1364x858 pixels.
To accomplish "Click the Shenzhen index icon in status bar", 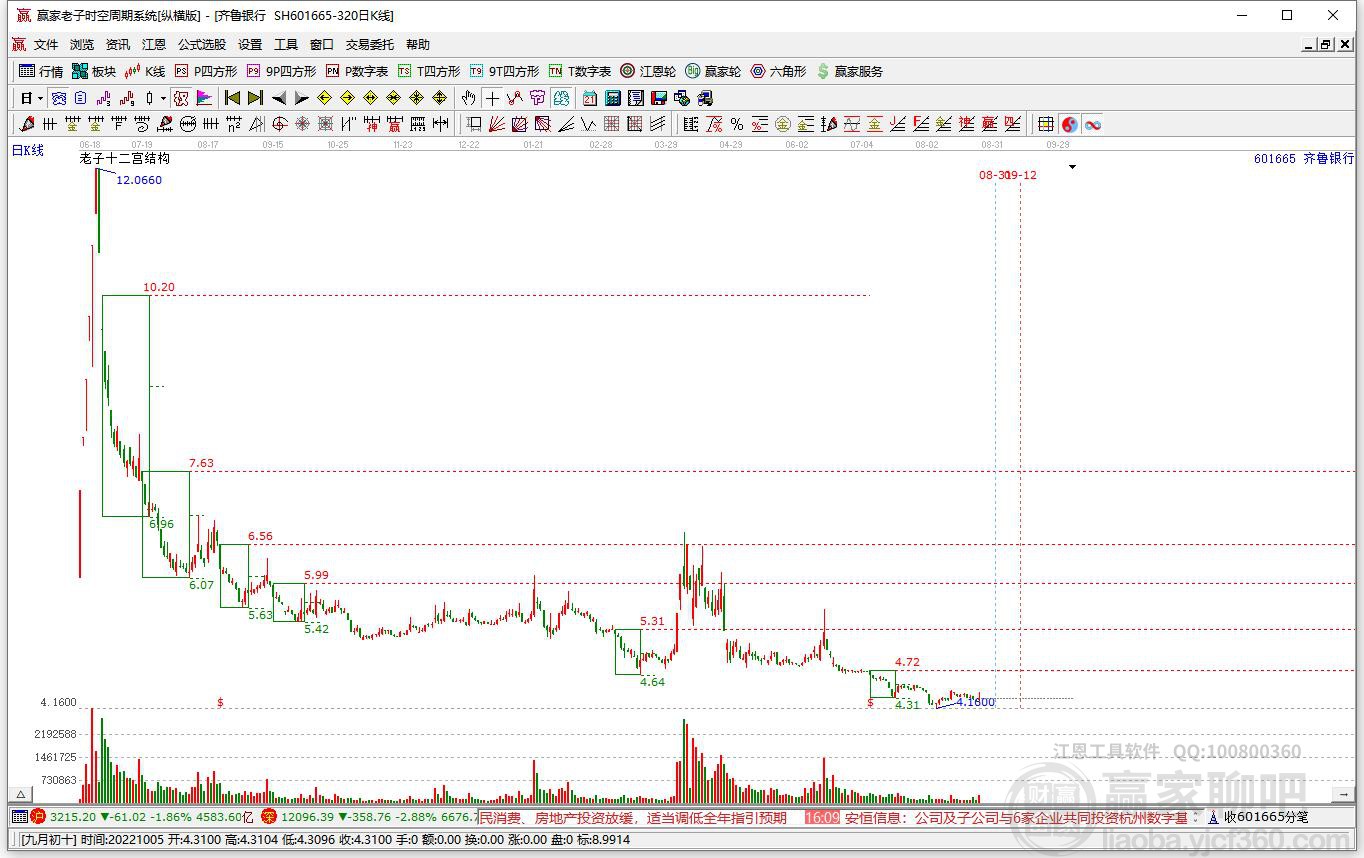I will (269, 817).
